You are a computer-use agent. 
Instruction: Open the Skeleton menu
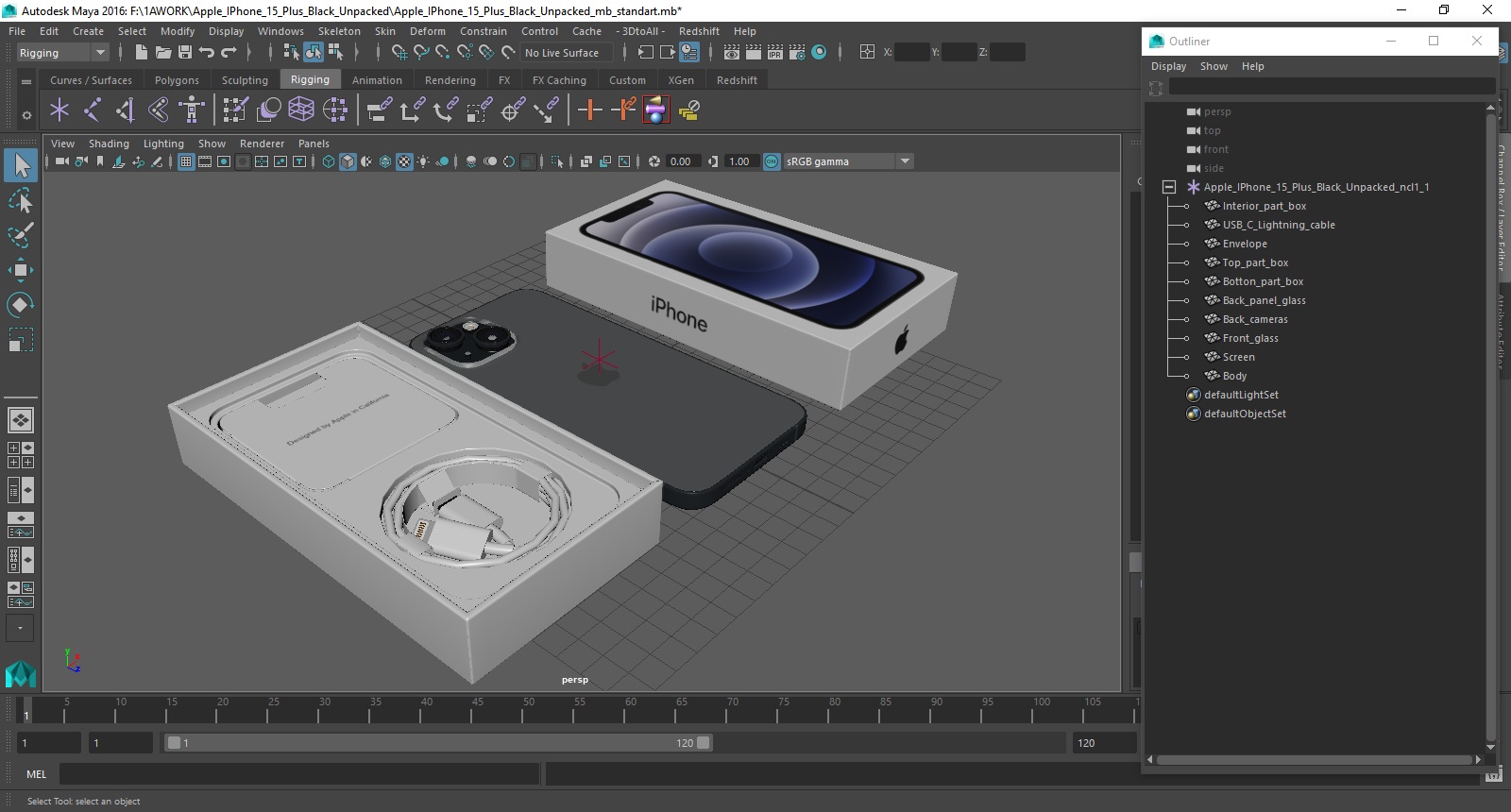[x=339, y=31]
